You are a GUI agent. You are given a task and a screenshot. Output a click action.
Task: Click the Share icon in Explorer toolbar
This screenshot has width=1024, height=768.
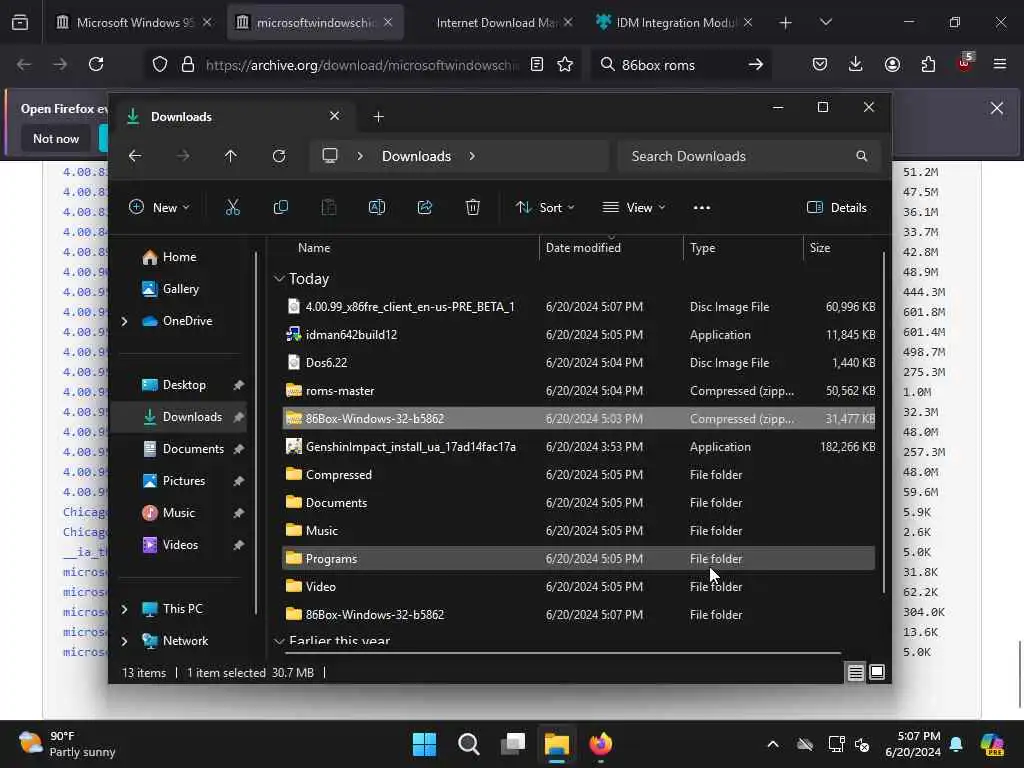click(x=424, y=208)
